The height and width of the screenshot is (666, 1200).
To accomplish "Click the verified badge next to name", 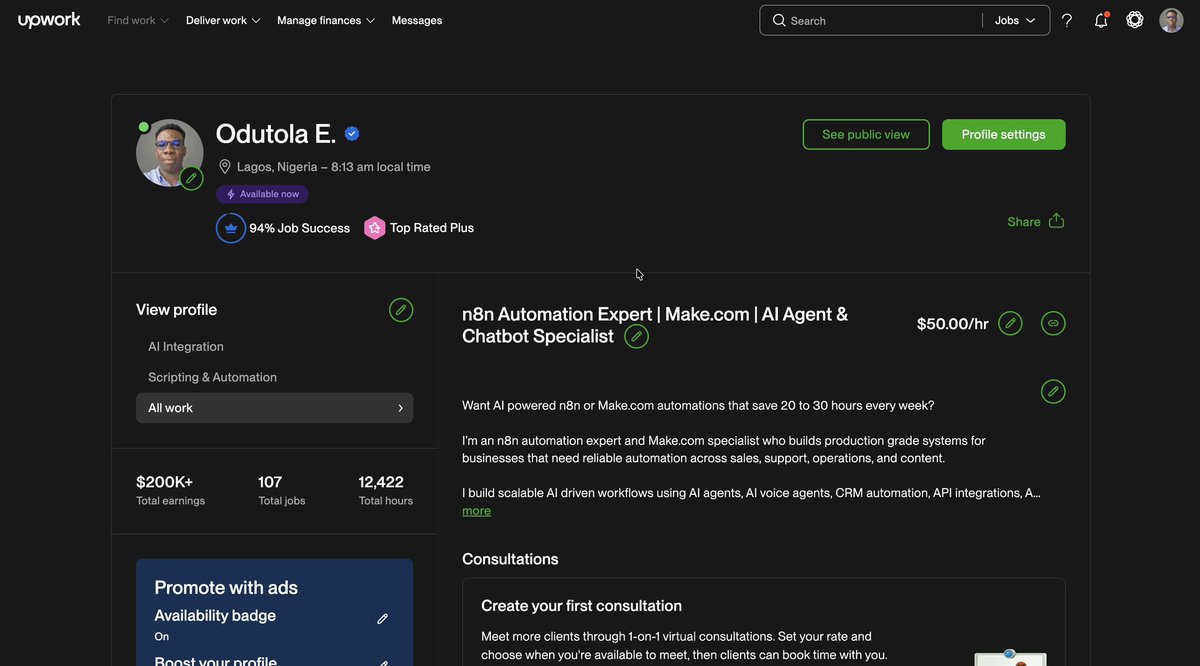I will click(352, 134).
